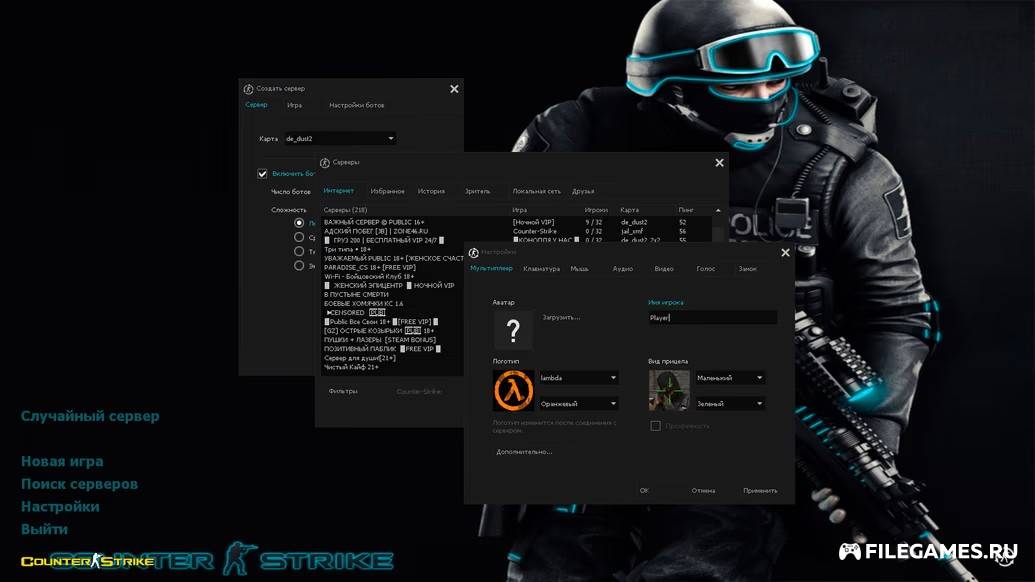This screenshot has width=1035, height=582.
Task: Close the Настройки settings window
Action: [784, 252]
